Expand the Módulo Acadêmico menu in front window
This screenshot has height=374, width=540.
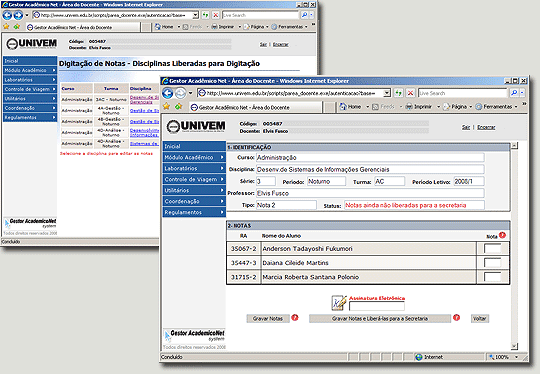pos(194,157)
